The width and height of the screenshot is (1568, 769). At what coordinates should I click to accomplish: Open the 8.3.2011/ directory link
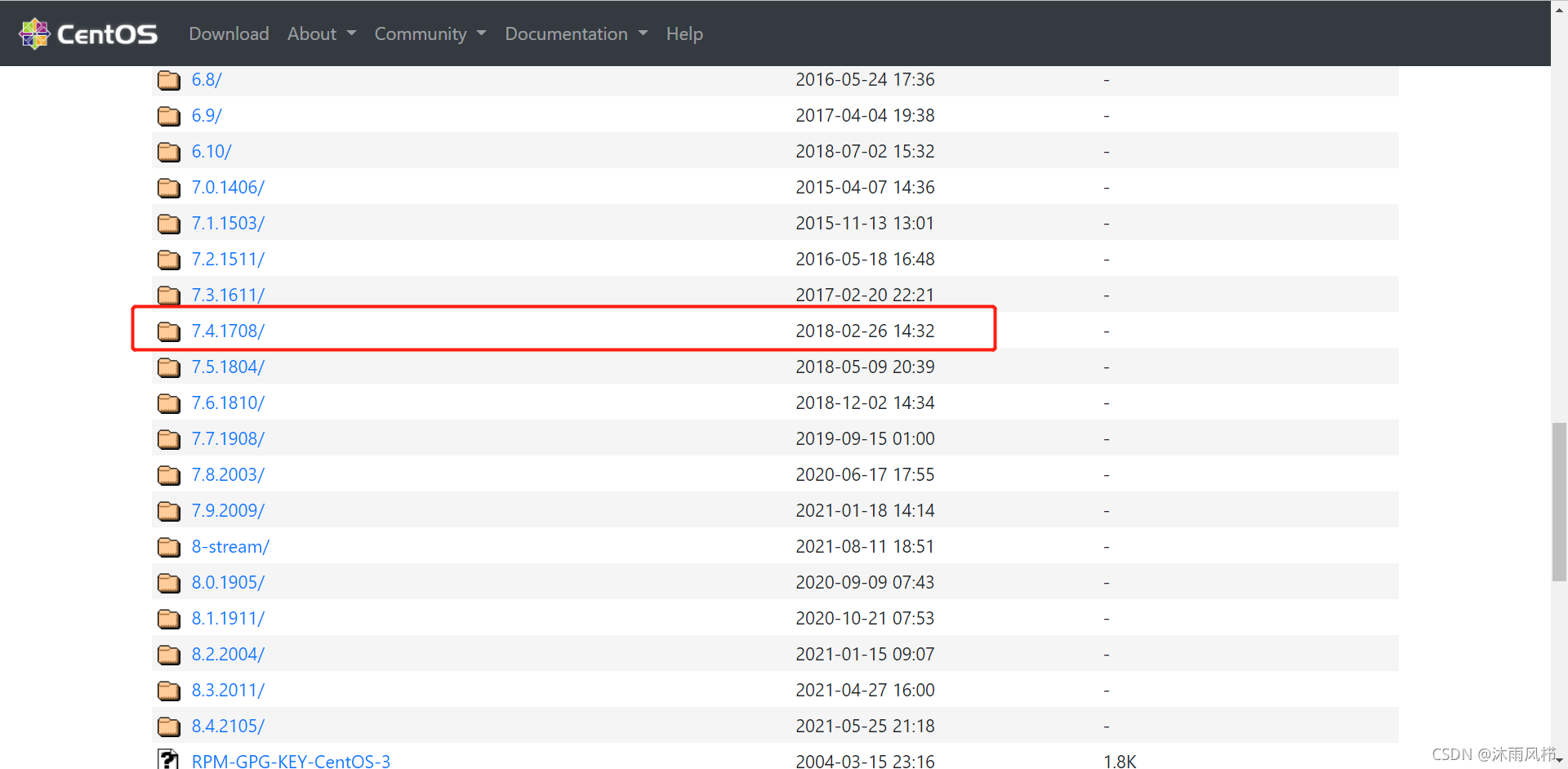click(228, 690)
